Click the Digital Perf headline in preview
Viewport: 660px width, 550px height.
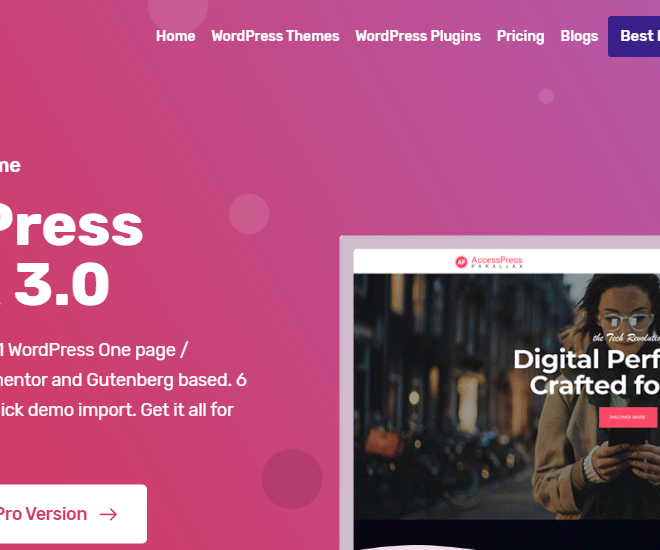click(586, 359)
